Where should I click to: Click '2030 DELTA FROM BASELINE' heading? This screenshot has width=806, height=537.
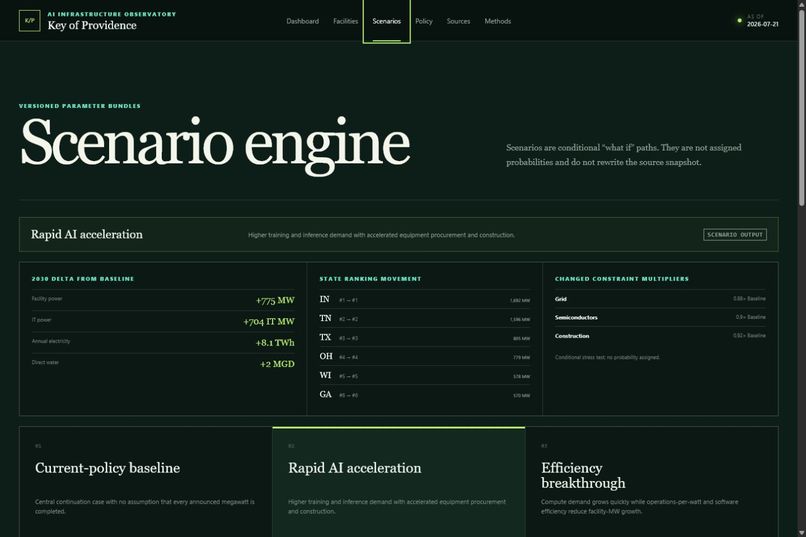(x=83, y=279)
